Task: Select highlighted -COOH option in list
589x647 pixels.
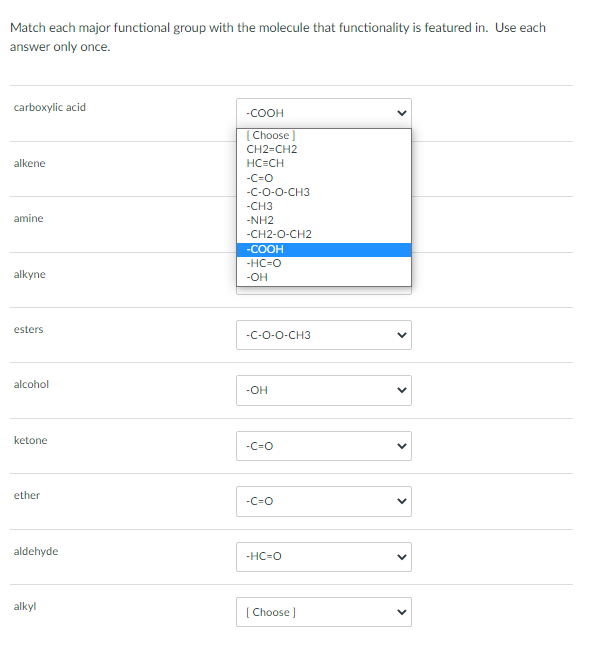Action: (324, 249)
